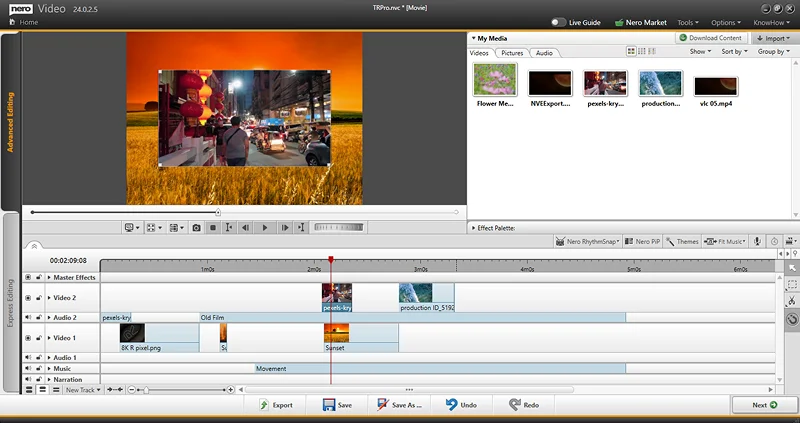
Task: Click the microphone narration record icon
Action: click(x=757, y=241)
